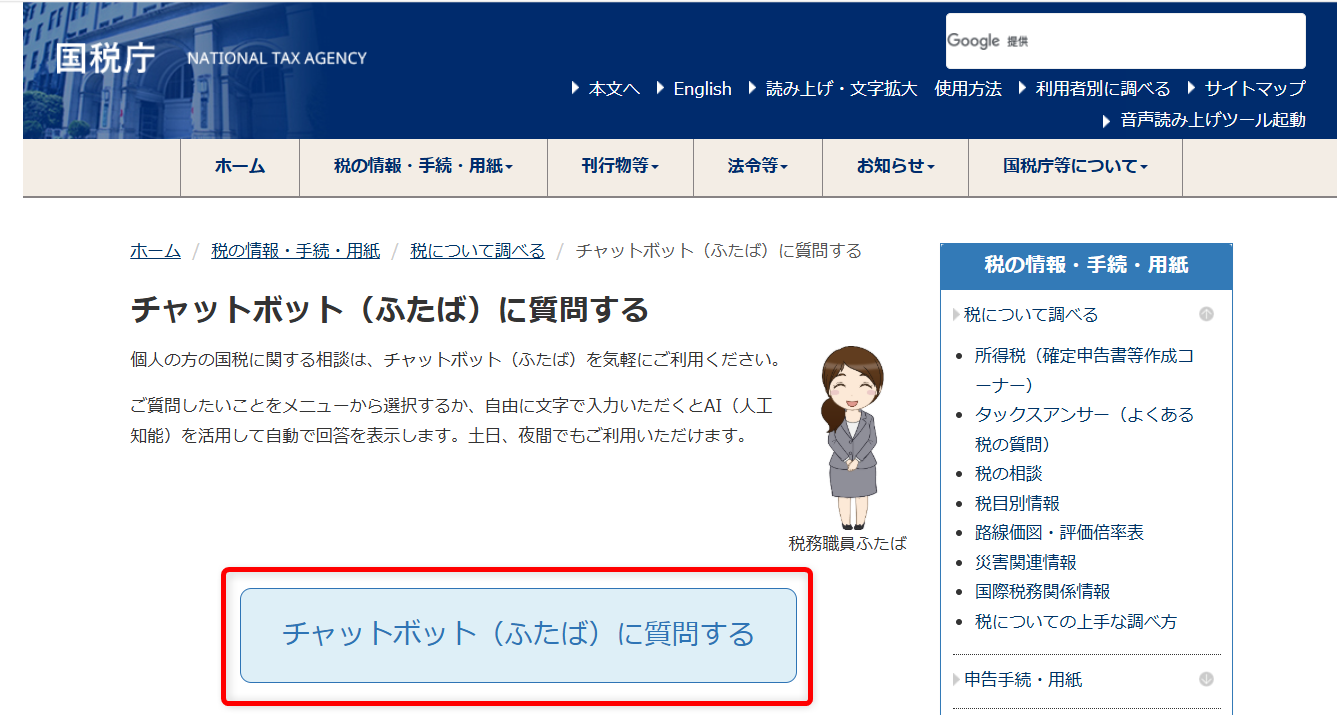Image resolution: width=1337 pixels, height=715 pixels.
Task: Collapse 税について調べる with the round arrow icon
Action: 1206,314
